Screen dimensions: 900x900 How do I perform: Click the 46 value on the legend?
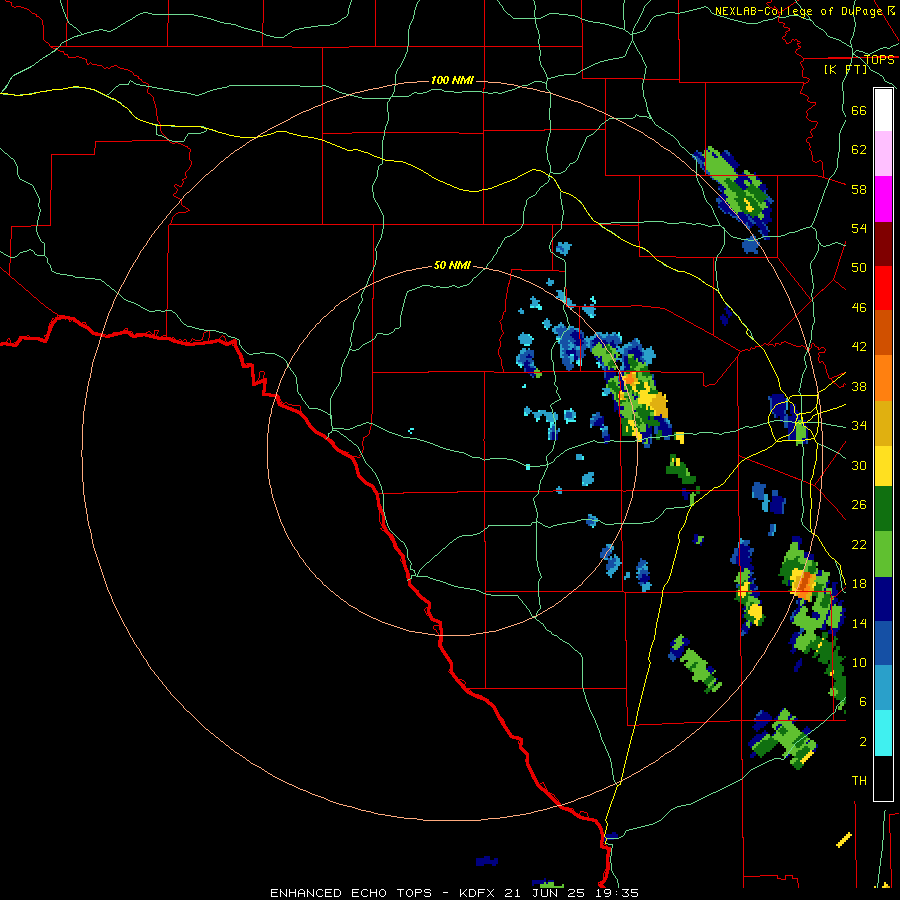point(859,308)
